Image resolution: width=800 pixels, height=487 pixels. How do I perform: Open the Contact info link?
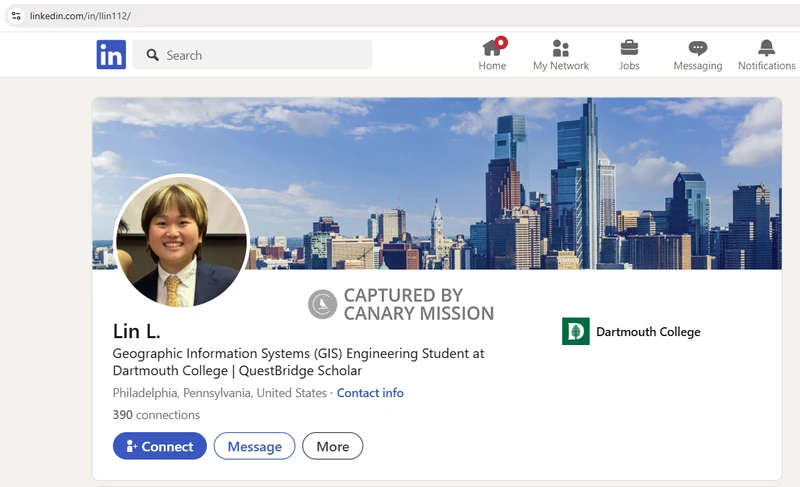point(370,393)
